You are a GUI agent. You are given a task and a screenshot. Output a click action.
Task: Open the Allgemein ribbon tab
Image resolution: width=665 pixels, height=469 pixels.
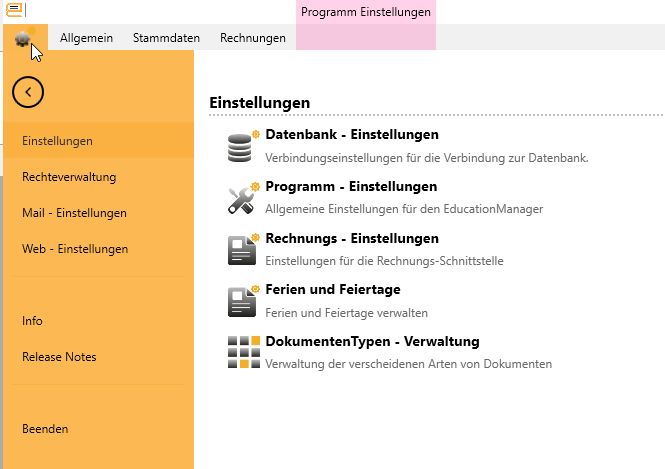point(86,38)
